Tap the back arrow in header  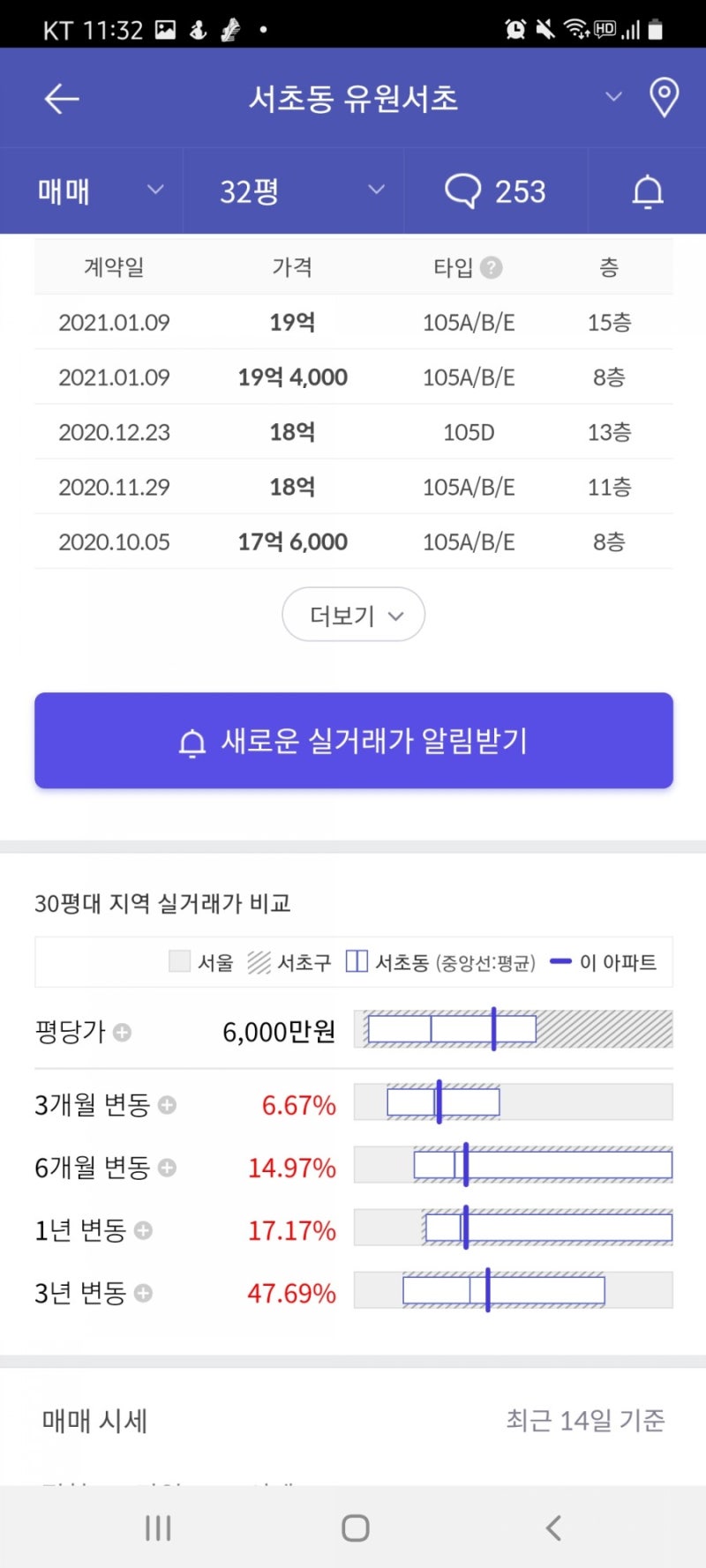(x=62, y=99)
